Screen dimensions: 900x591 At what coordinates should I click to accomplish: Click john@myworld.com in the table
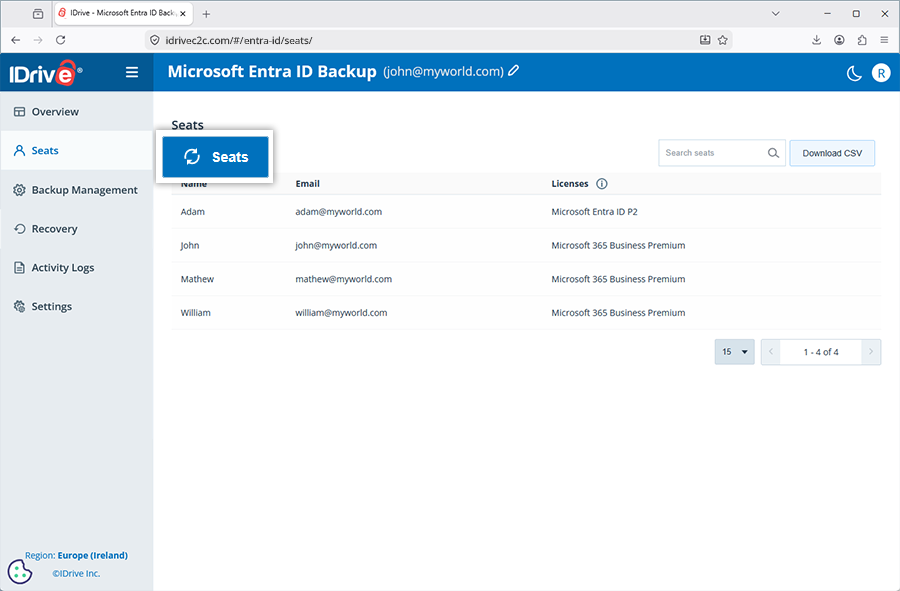[x=336, y=246]
